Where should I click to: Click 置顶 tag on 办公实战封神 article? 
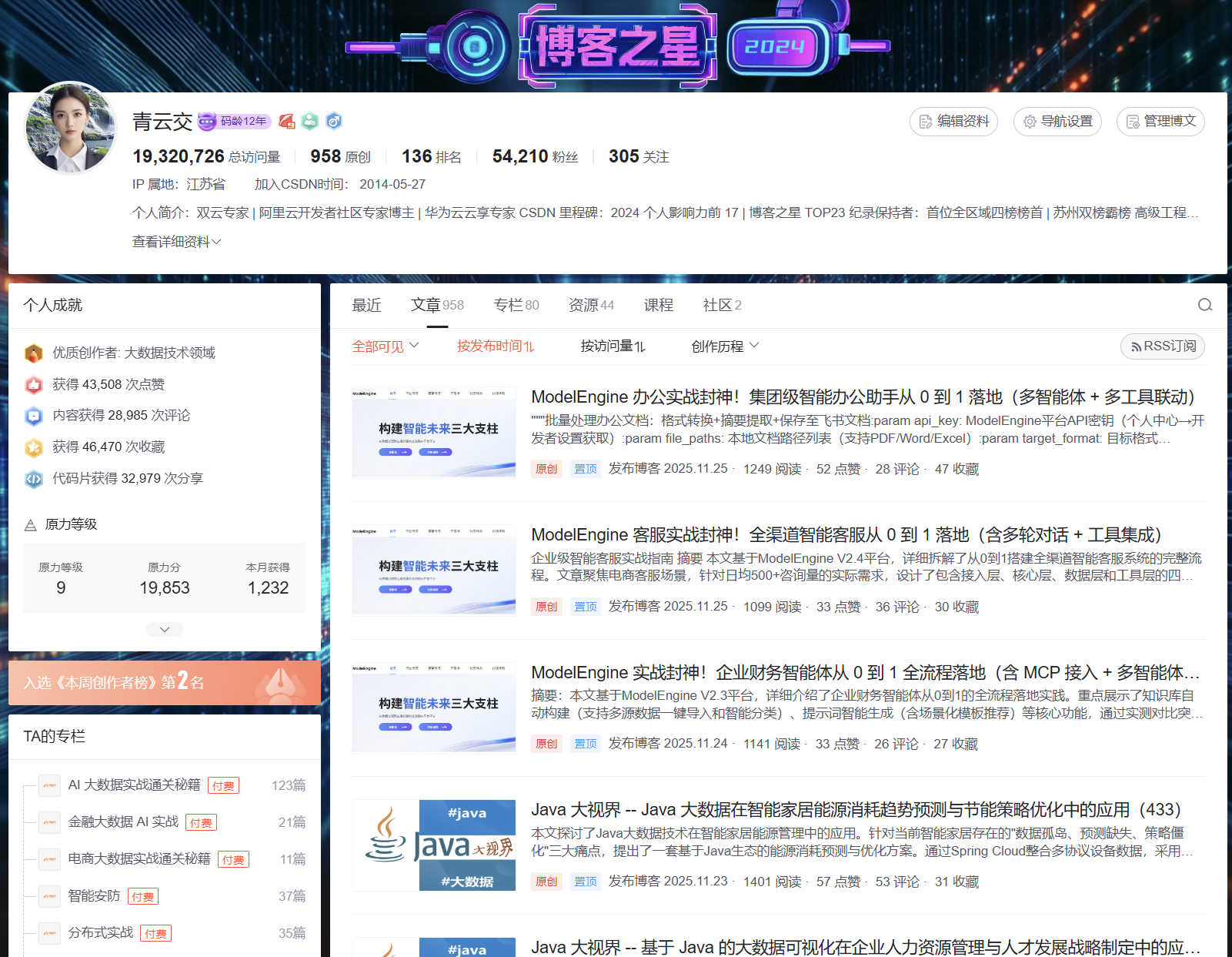pos(586,469)
